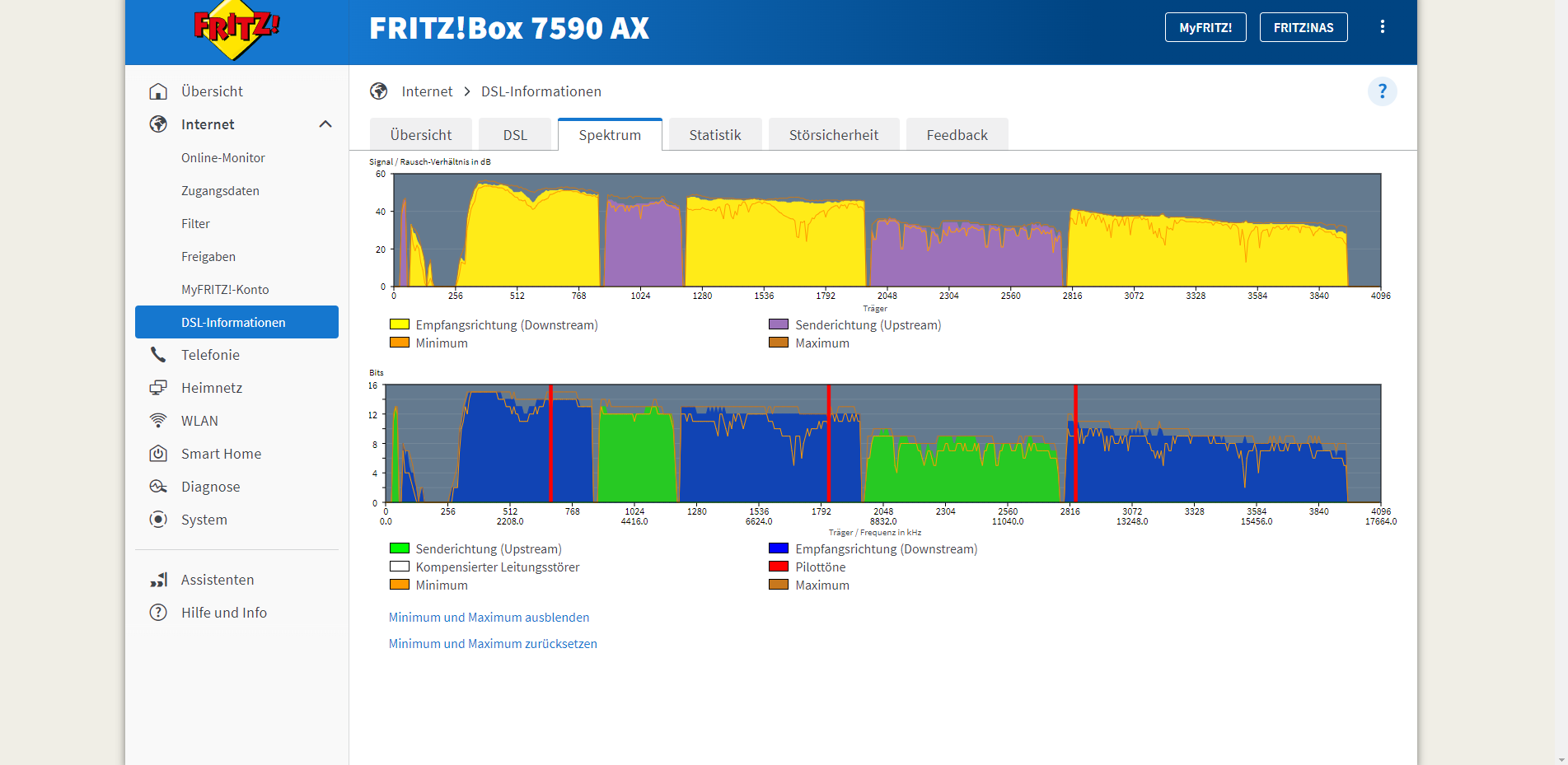This screenshot has height=765, width=1568.
Task: Click purple Senderichtung (Upstream) swatch
Action: click(x=779, y=324)
